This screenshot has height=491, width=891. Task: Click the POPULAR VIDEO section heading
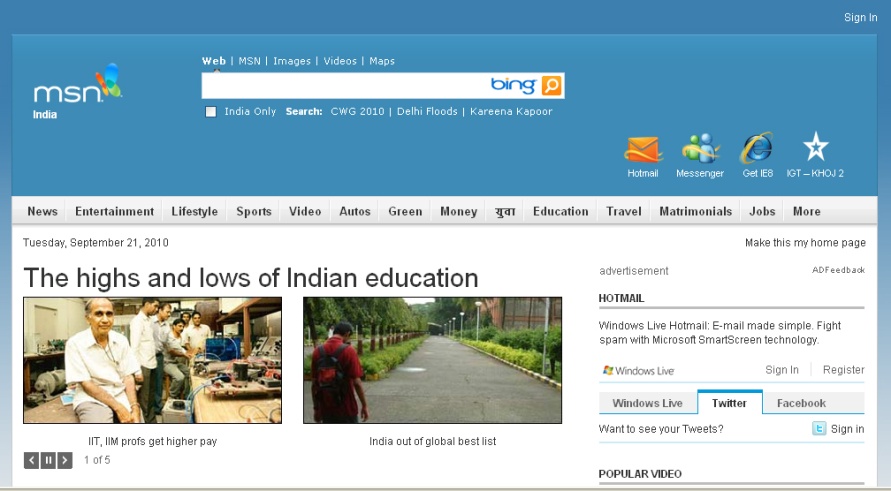pos(640,474)
